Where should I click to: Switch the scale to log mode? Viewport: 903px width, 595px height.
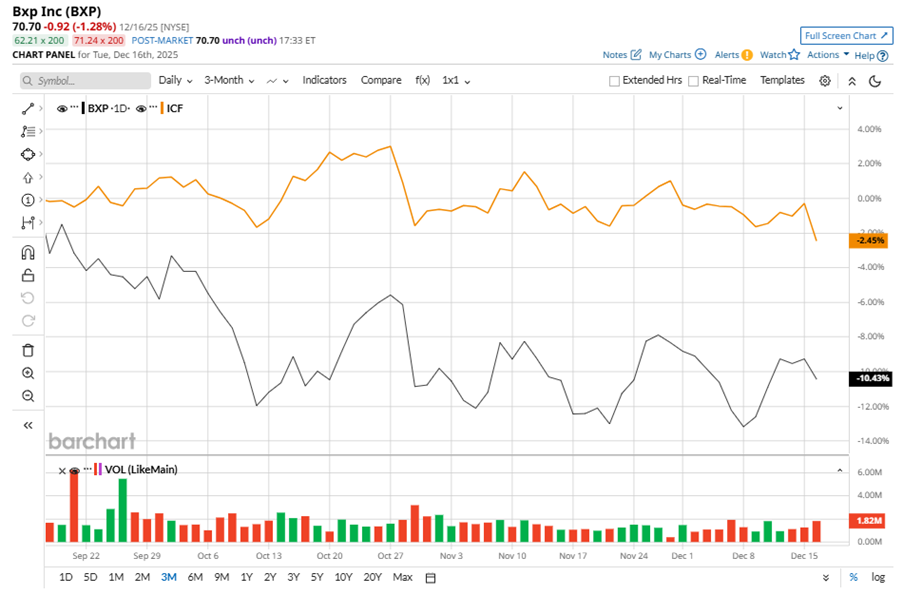click(x=878, y=577)
